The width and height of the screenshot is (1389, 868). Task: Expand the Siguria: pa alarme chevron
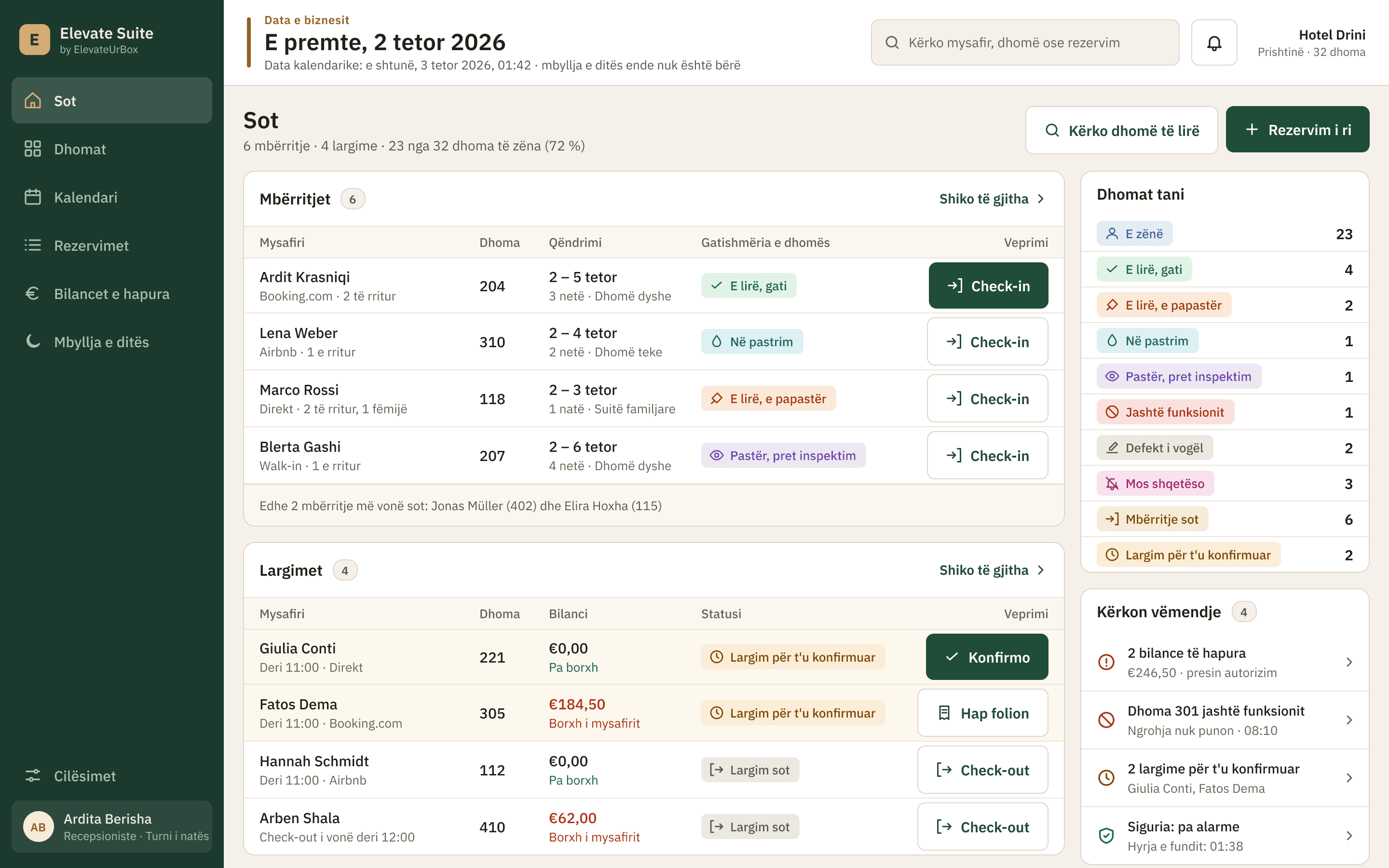point(1349,836)
